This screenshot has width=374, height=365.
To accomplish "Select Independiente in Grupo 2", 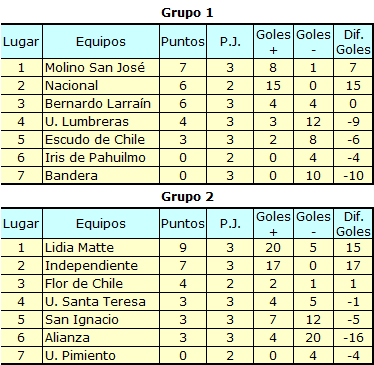I will click(x=91, y=266).
